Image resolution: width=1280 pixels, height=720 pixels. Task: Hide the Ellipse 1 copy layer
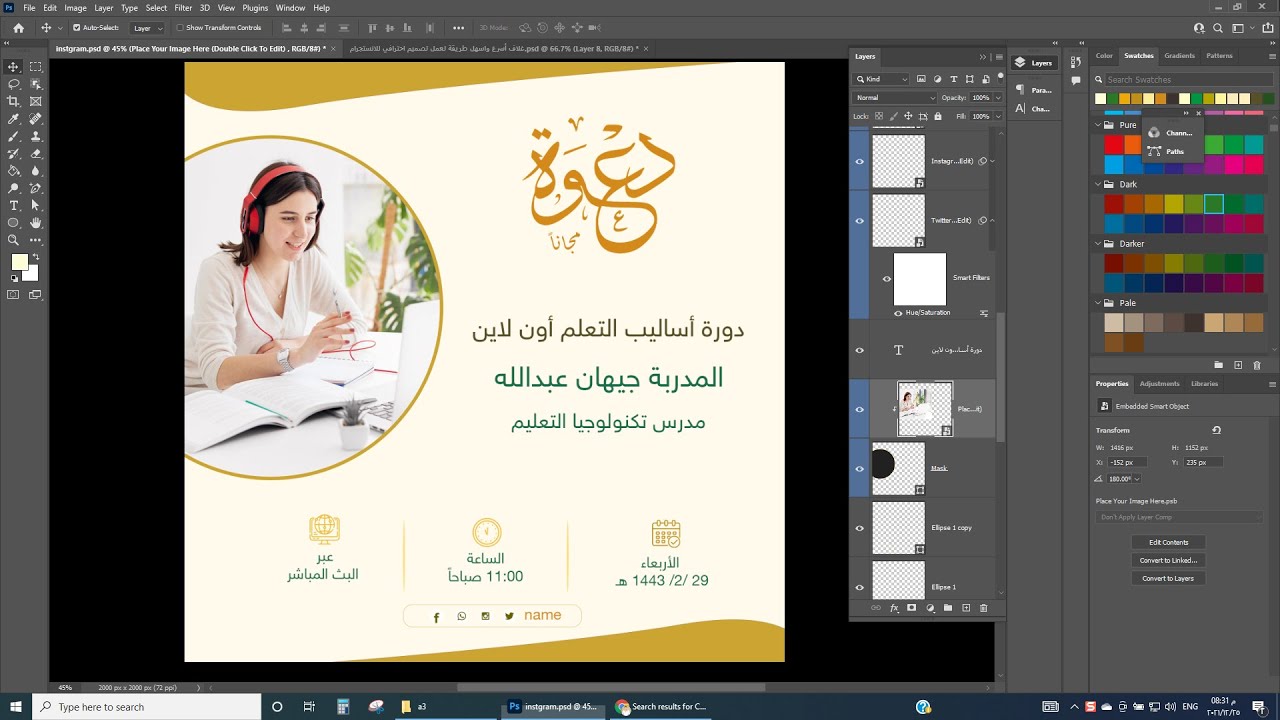(859, 527)
